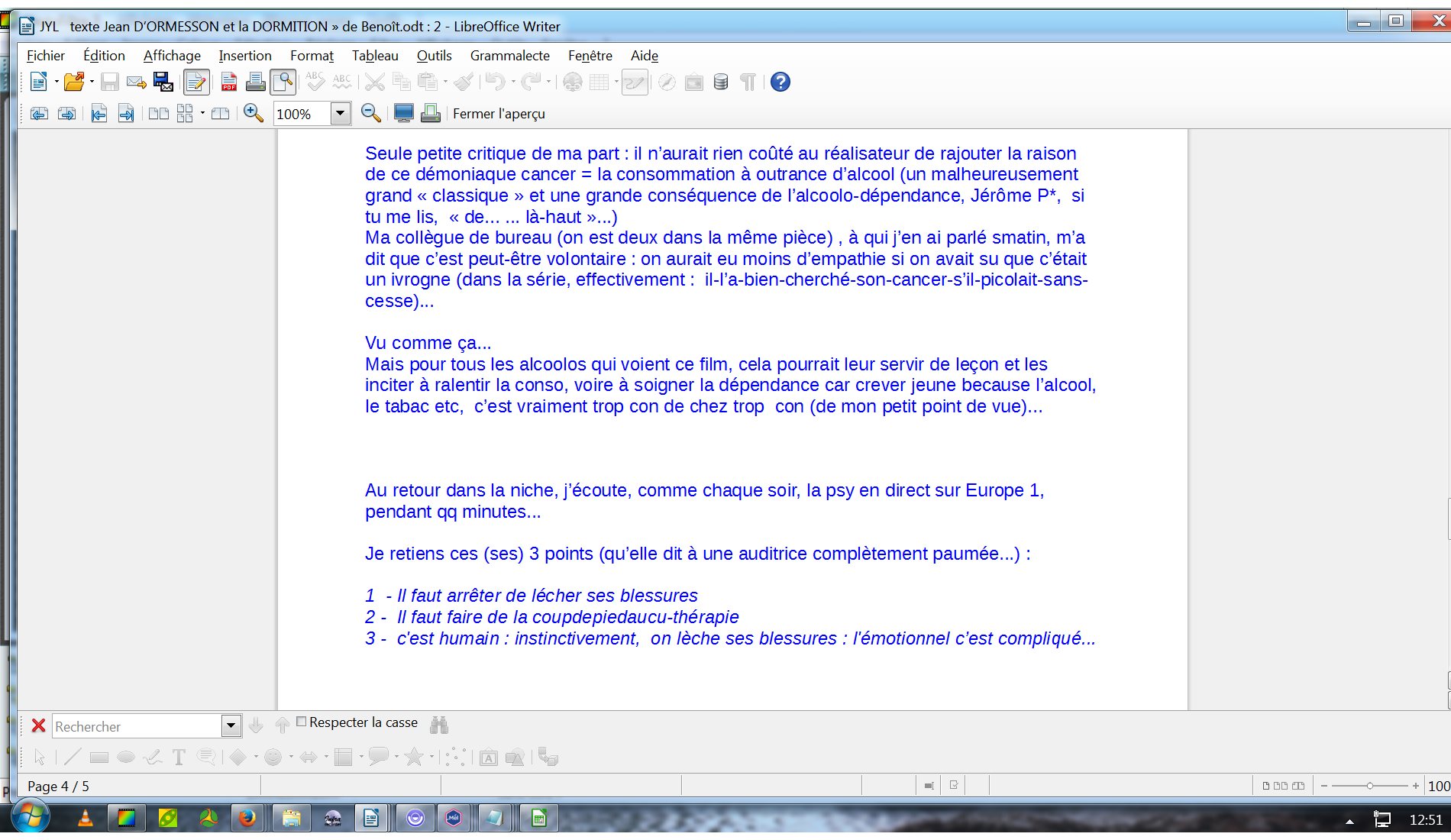Viewport: 1451px width, 840px height.
Task: Click the status bar zoom in plus
Action: 1416,786
